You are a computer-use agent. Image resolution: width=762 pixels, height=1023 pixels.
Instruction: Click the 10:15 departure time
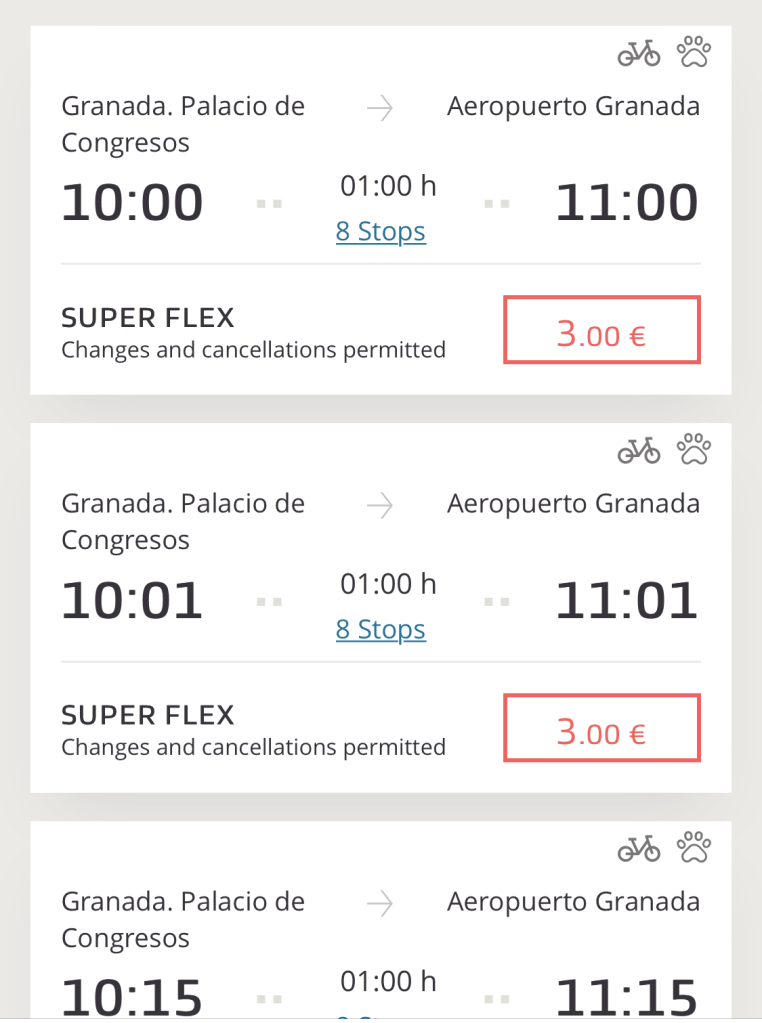[x=132, y=996]
